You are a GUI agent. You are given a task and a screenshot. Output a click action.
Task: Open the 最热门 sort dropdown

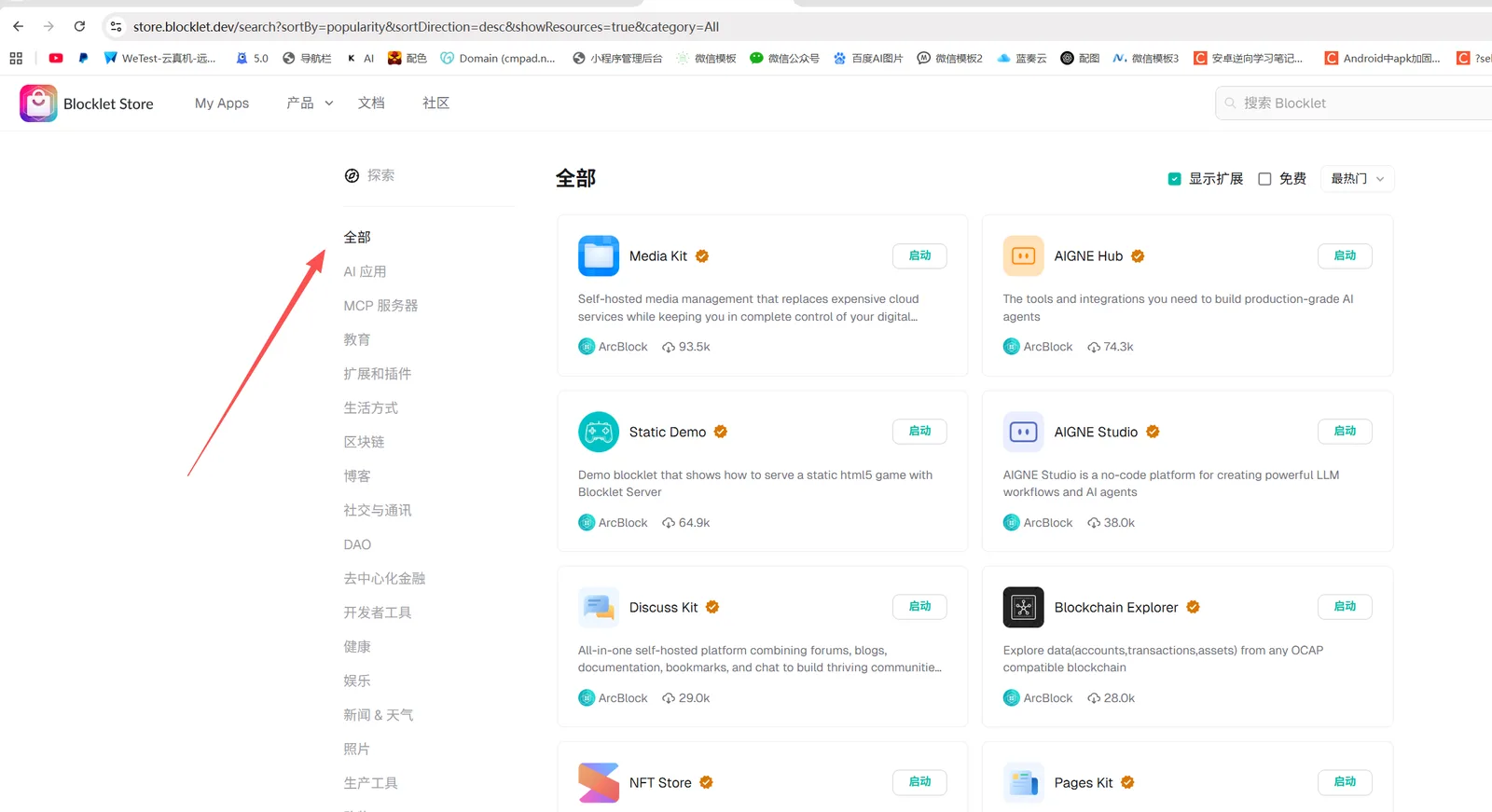tap(1358, 179)
